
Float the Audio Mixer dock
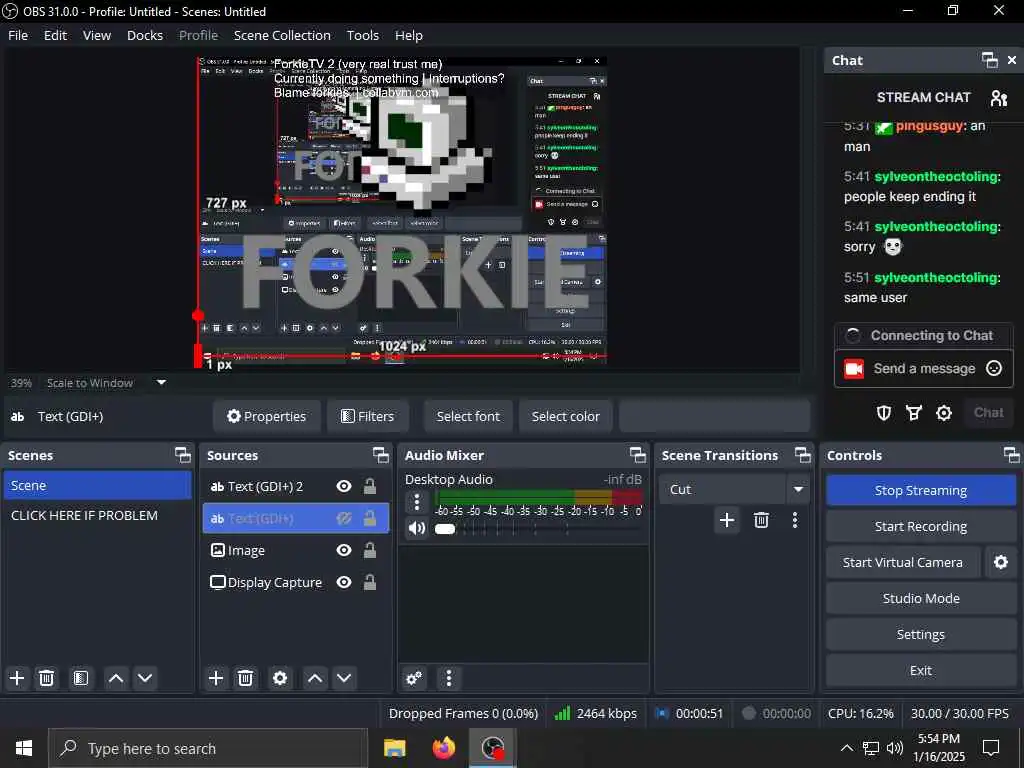pyautogui.click(x=637, y=455)
